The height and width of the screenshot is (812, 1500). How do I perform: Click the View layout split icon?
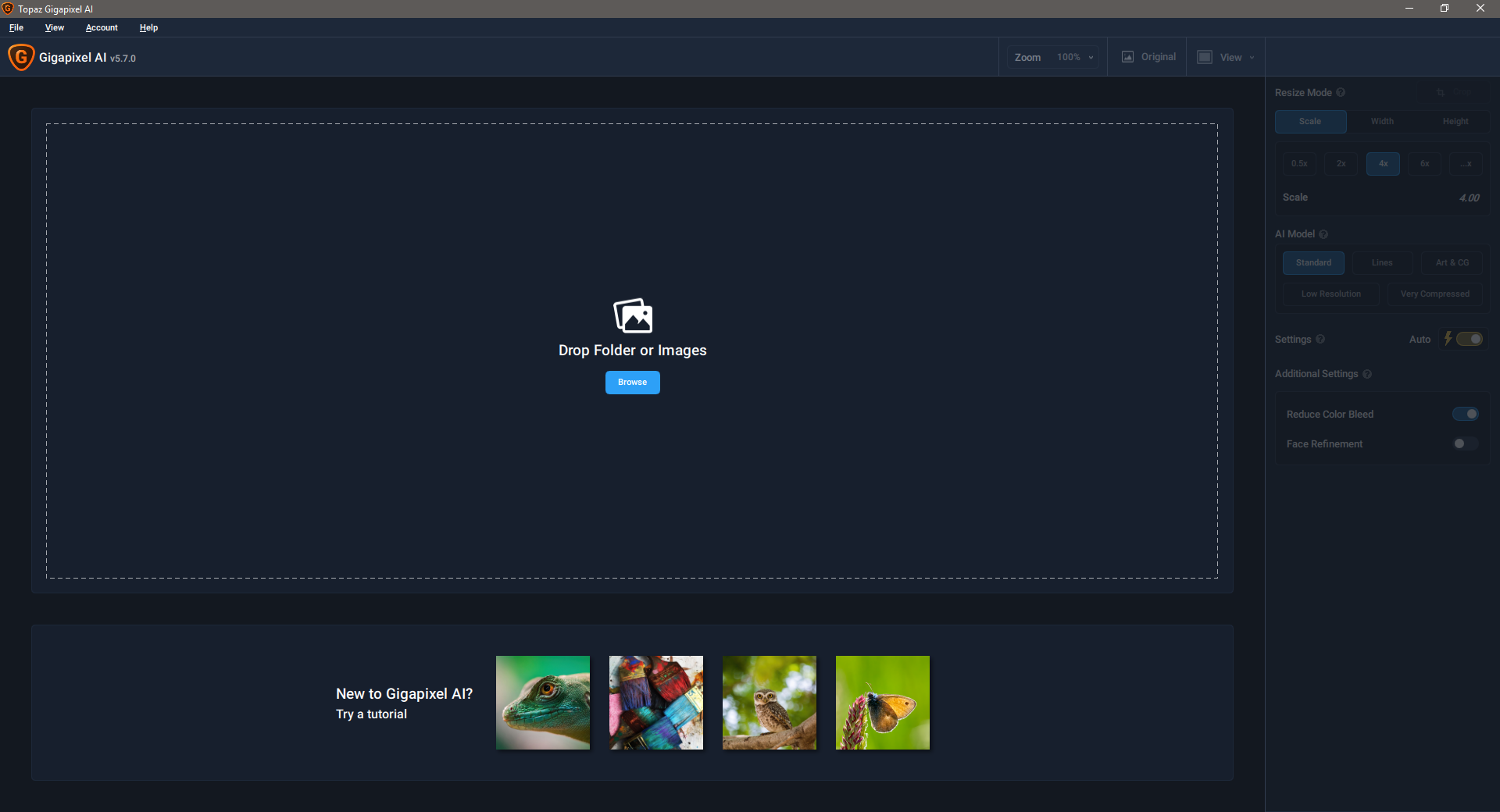[1205, 57]
